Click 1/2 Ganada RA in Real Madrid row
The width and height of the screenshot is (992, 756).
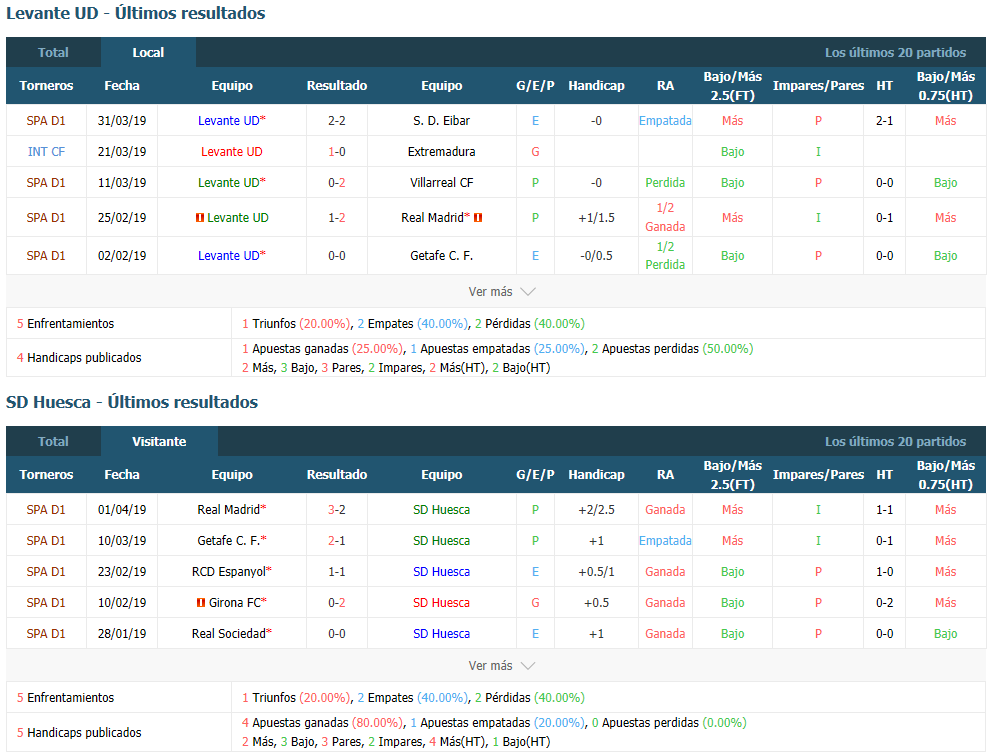click(x=665, y=217)
